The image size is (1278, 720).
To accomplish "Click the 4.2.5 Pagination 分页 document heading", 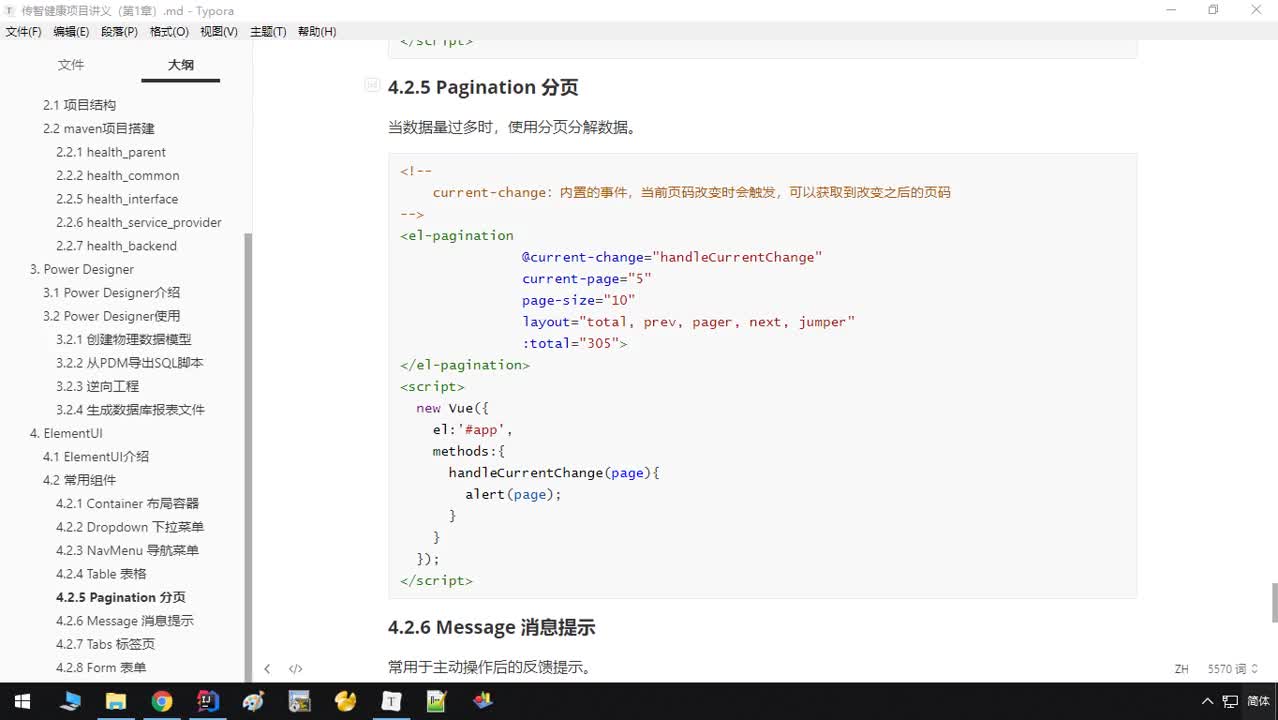I will click(x=483, y=87).
